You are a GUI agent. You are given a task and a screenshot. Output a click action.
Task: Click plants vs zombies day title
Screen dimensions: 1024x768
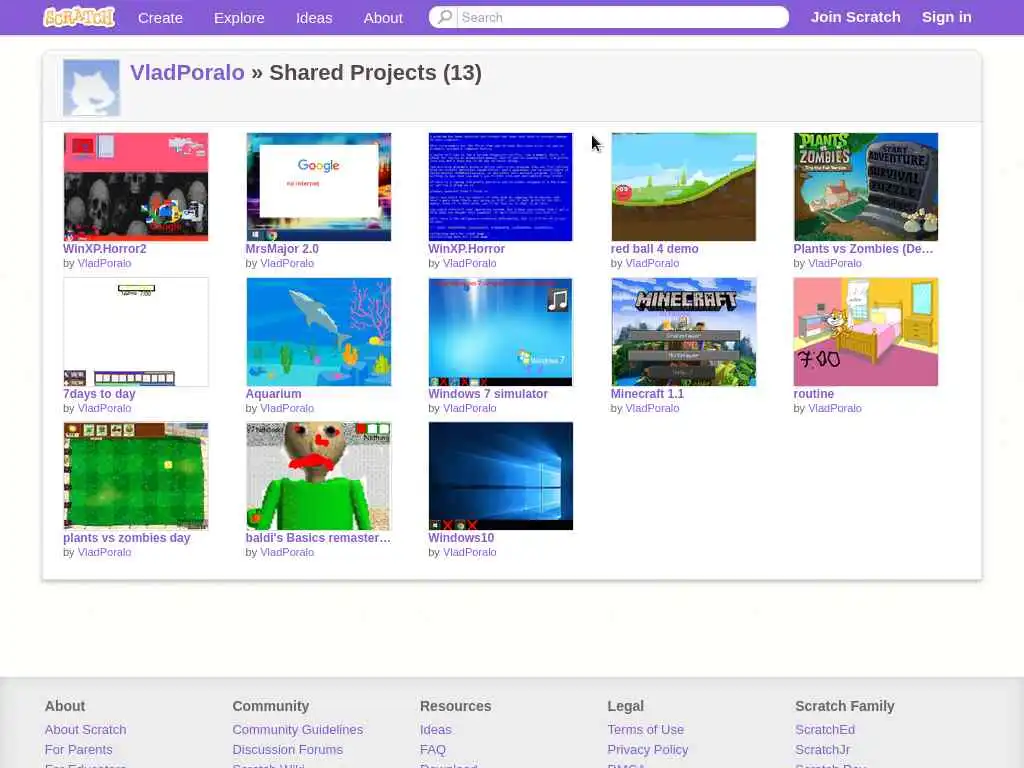[127, 537]
